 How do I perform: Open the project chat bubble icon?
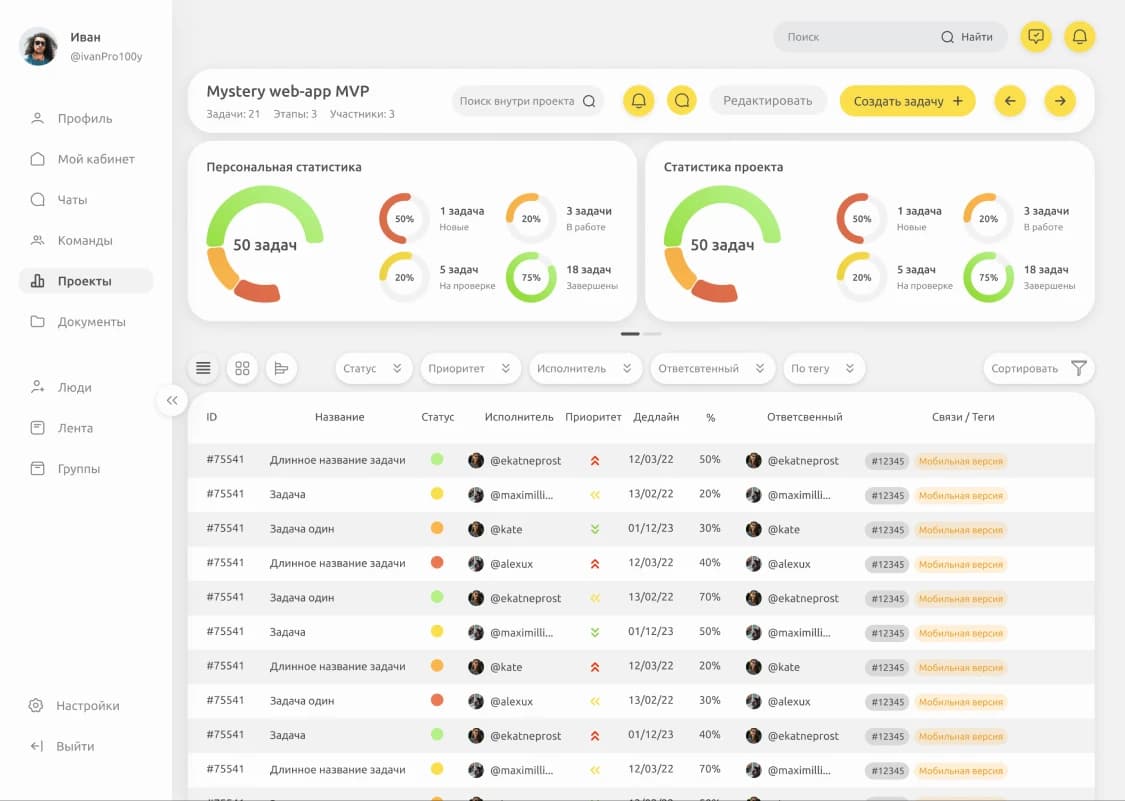pos(683,101)
